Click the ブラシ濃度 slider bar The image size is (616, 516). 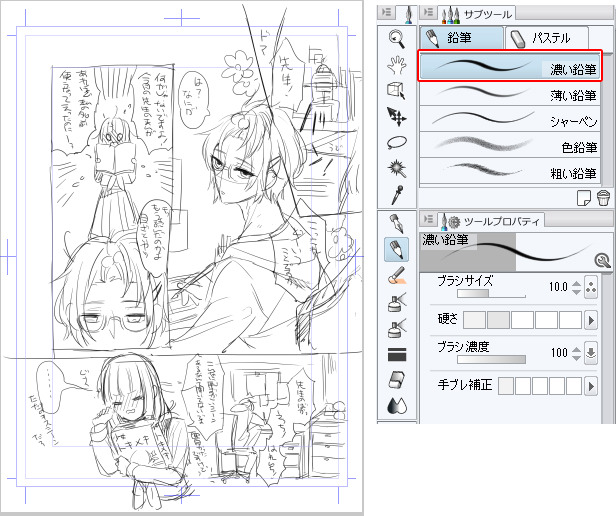(x=491, y=359)
